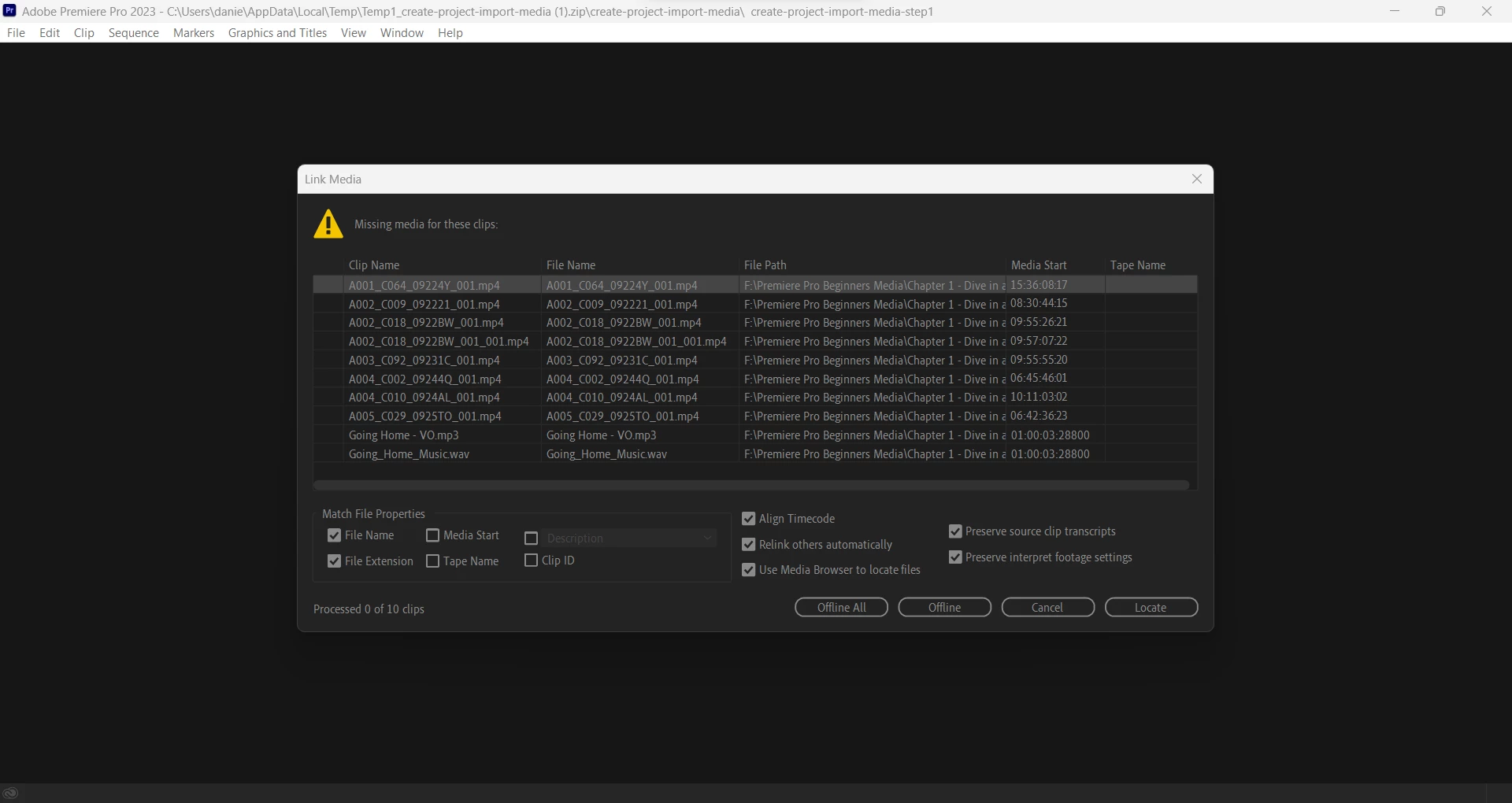Click the Cancel button
The height and width of the screenshot is (803, 1512).
1047,608
